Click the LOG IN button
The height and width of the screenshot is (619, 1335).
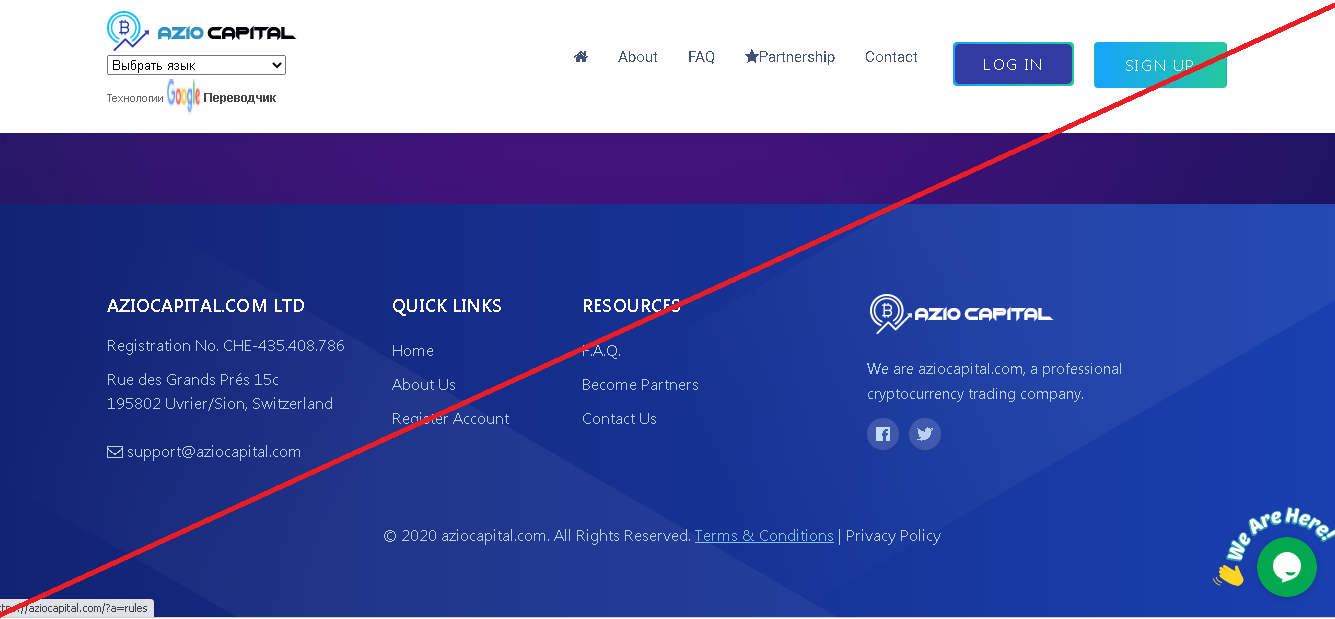click(1013, 64)
